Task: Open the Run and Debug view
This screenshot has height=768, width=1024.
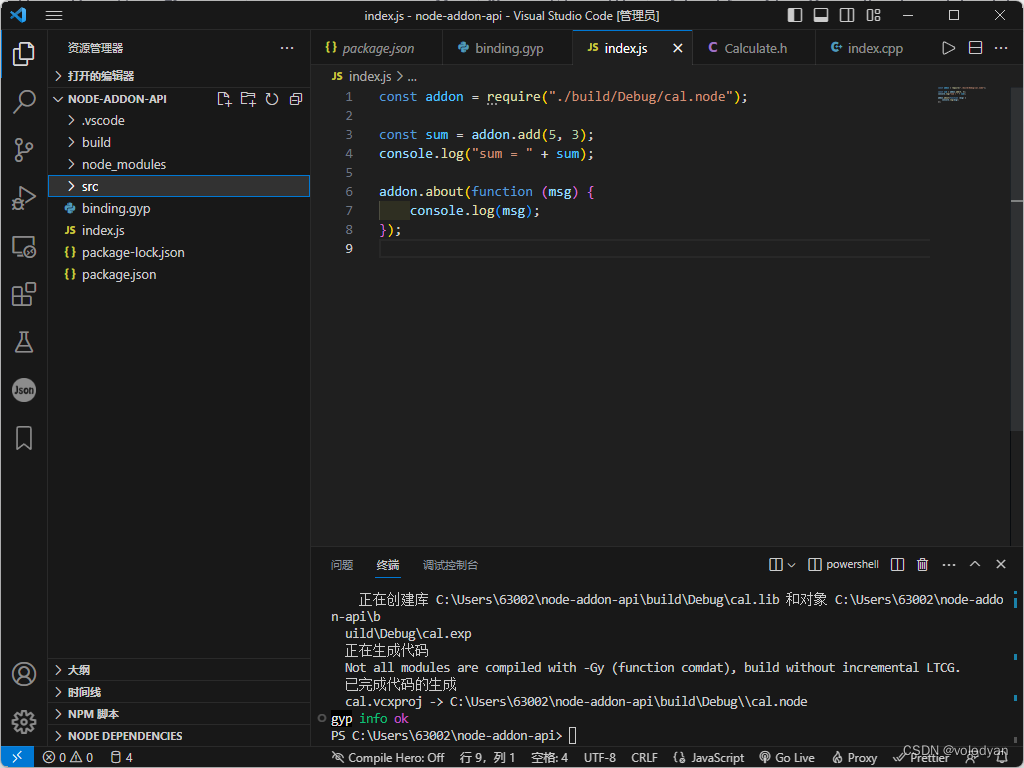Action: click(24, 197)
